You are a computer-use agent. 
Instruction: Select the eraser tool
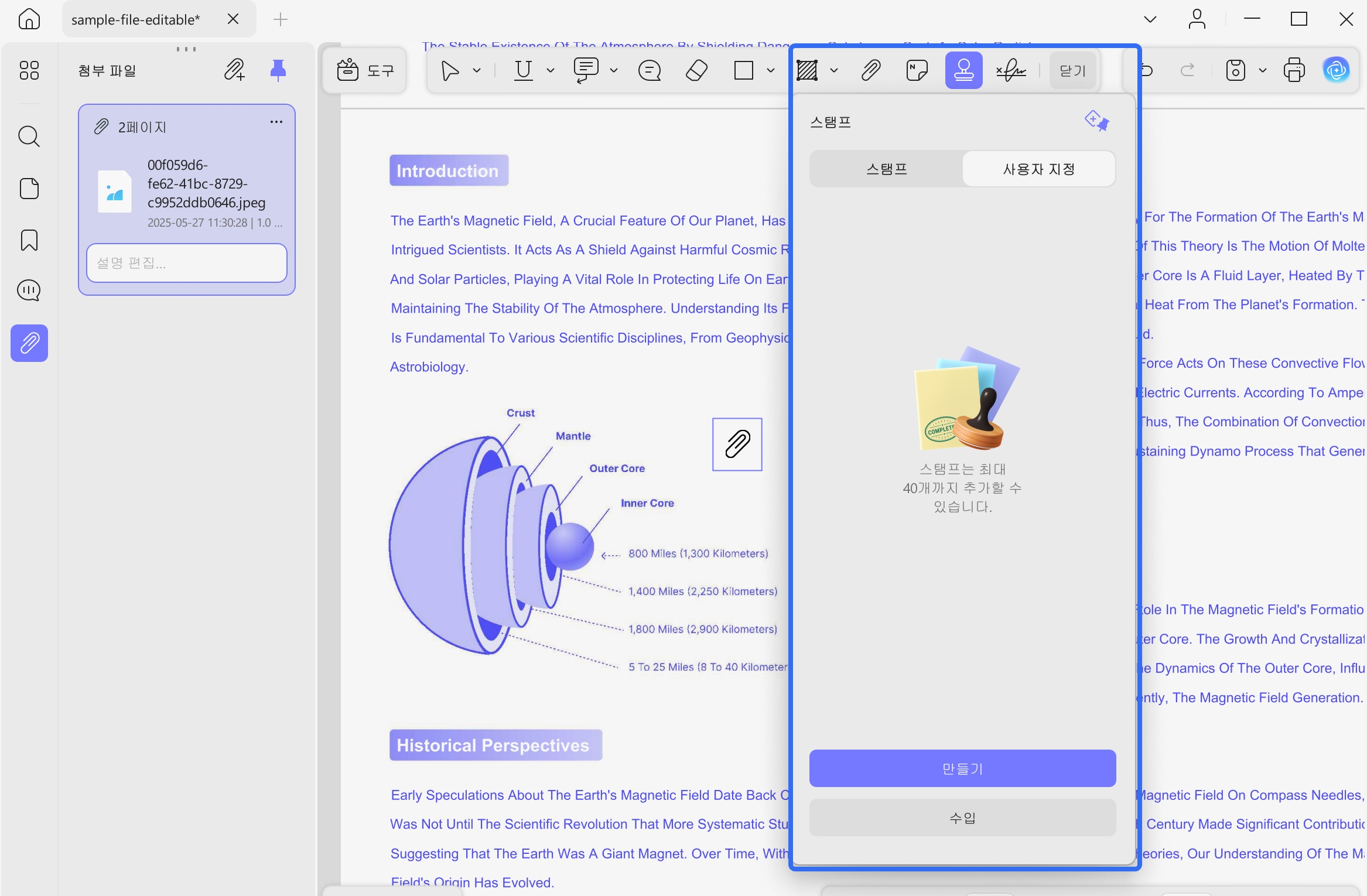(x=696, y=71)
